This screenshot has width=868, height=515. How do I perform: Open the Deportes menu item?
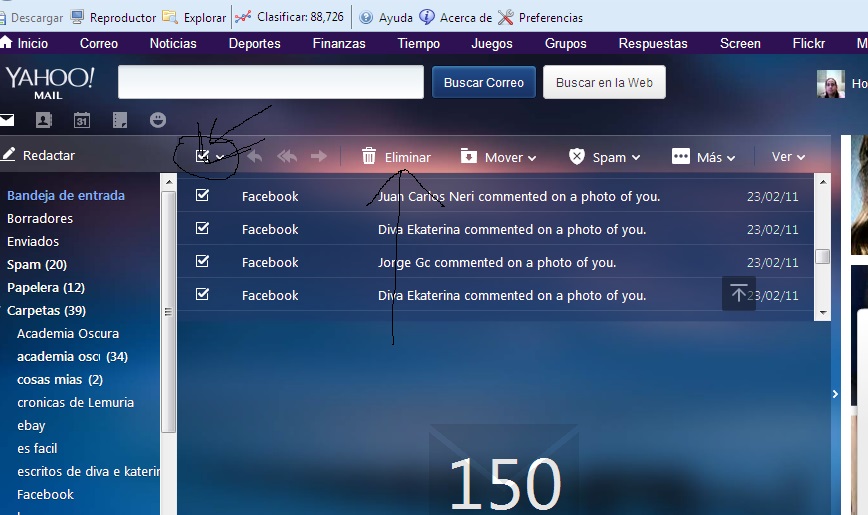click(255, 43)
